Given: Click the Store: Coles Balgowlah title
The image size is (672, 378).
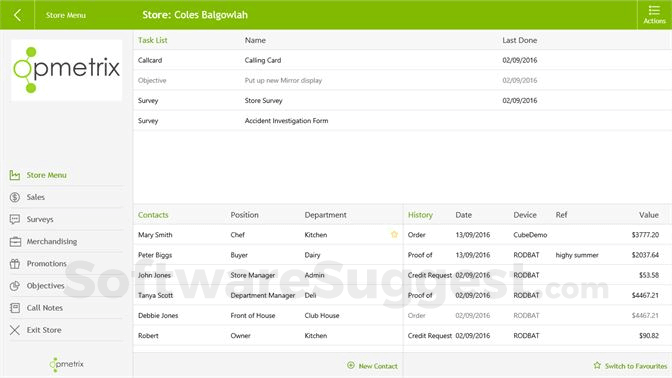Looking at the screenshot, I should click(195, 15).
